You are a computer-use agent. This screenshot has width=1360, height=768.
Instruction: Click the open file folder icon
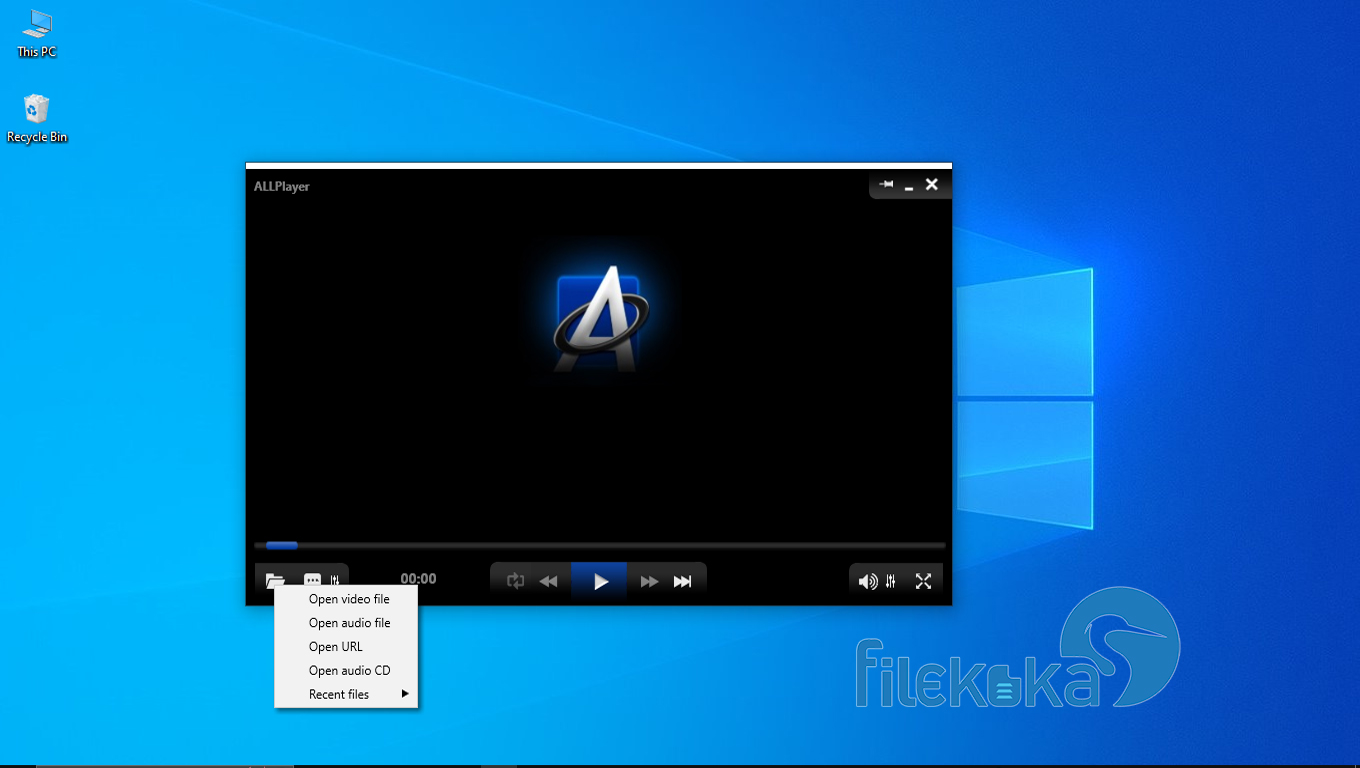[275, 580]
